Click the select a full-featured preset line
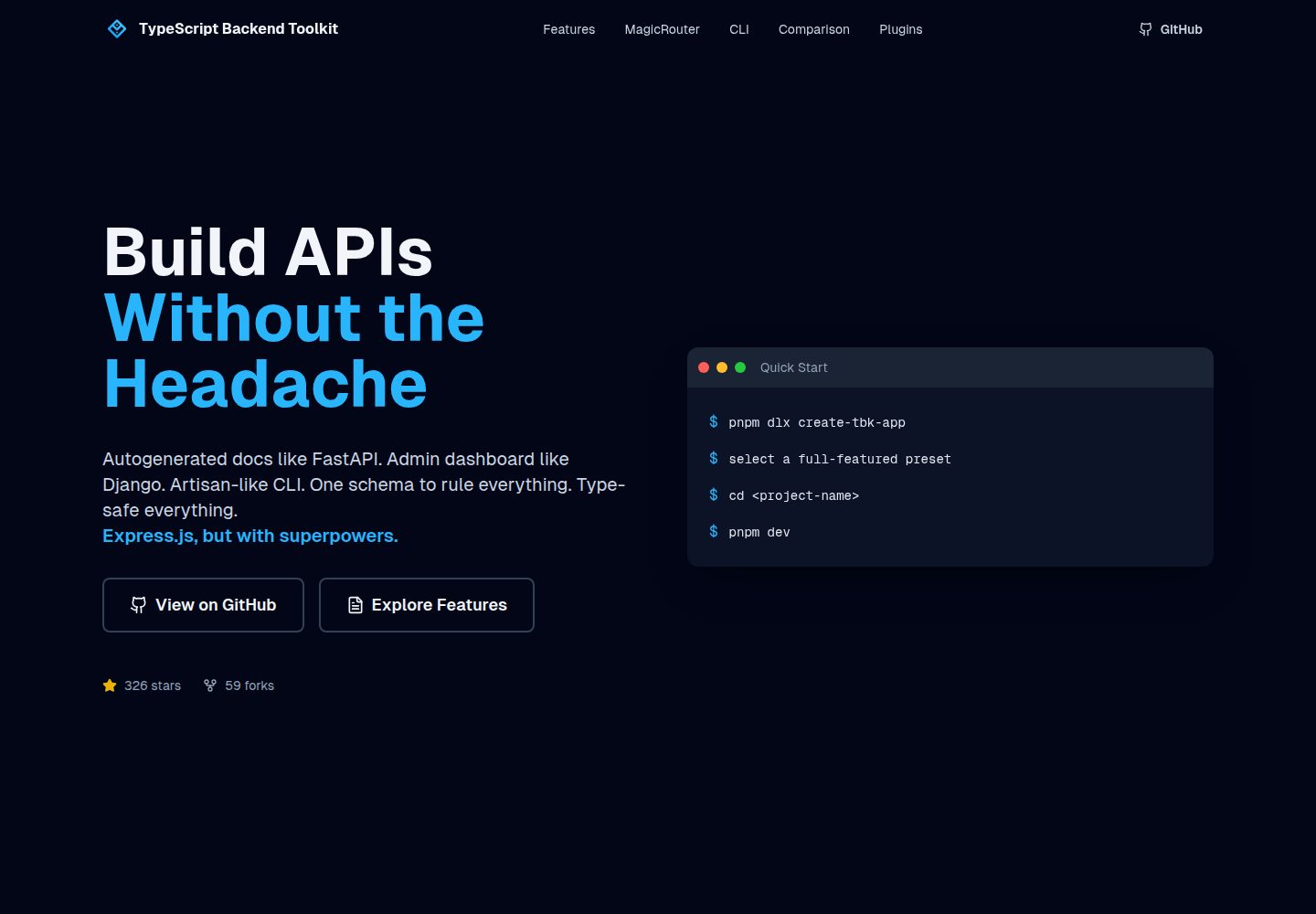 [840, 459]
